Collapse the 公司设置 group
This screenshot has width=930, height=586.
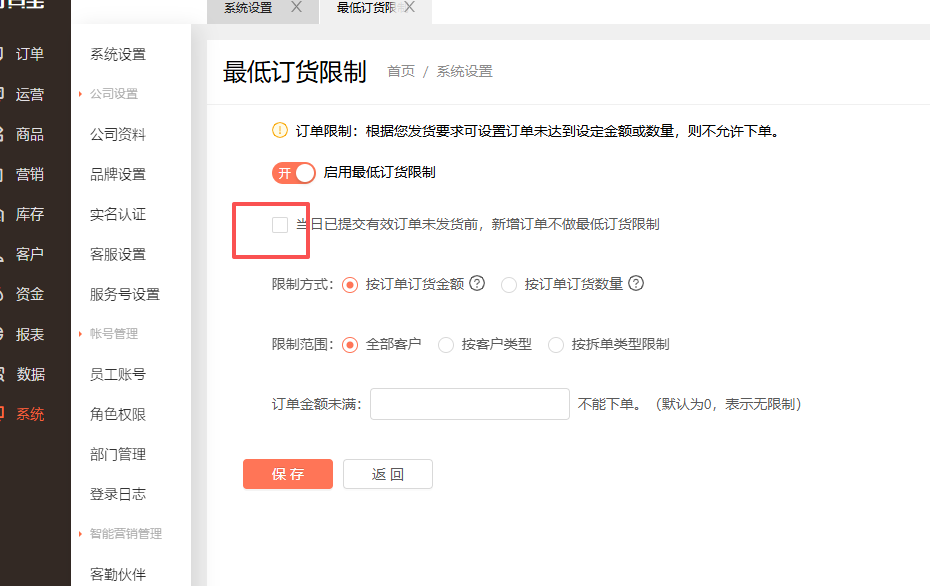[x=113, y=94]
